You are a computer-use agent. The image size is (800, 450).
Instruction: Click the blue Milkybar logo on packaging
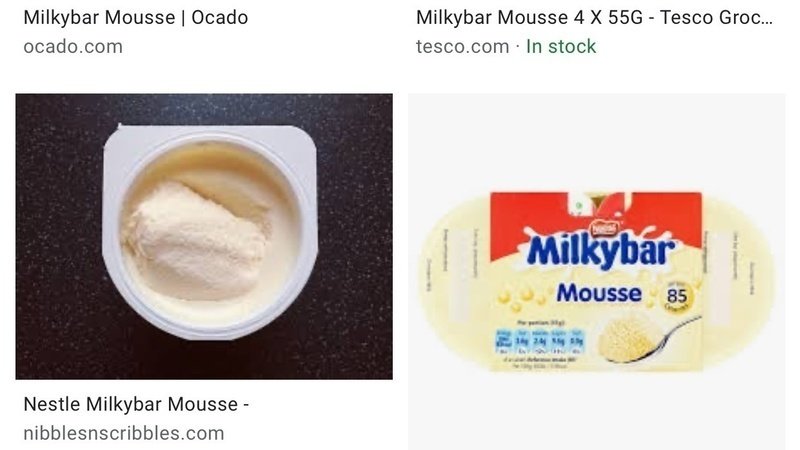point(601,251)
